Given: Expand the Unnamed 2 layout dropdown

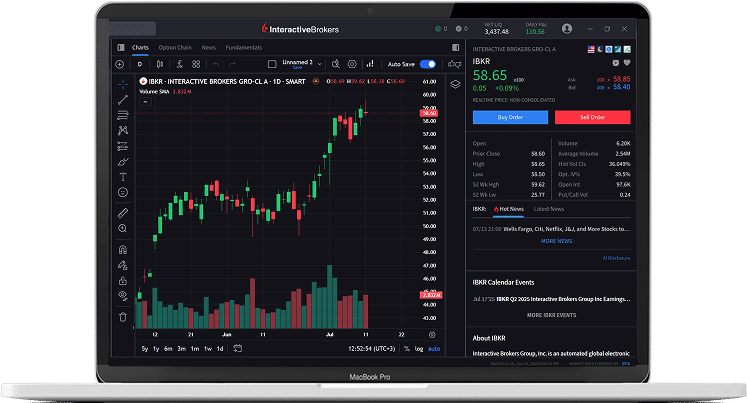Looking at the screenshot, I should [x=320, y=64].
